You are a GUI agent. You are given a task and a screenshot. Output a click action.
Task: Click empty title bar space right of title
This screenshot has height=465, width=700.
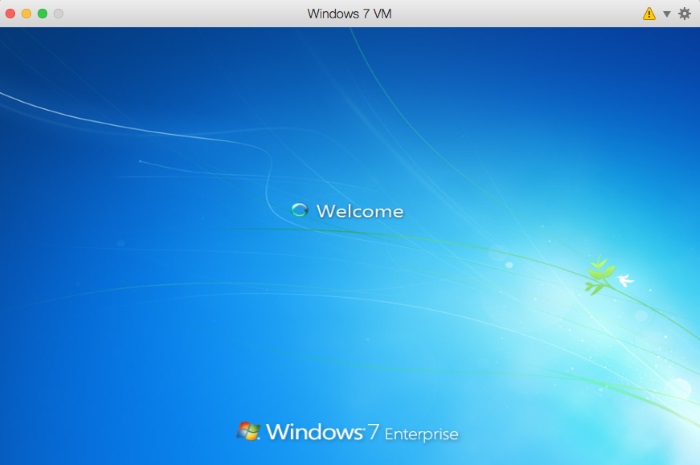[x=520, y=13]
